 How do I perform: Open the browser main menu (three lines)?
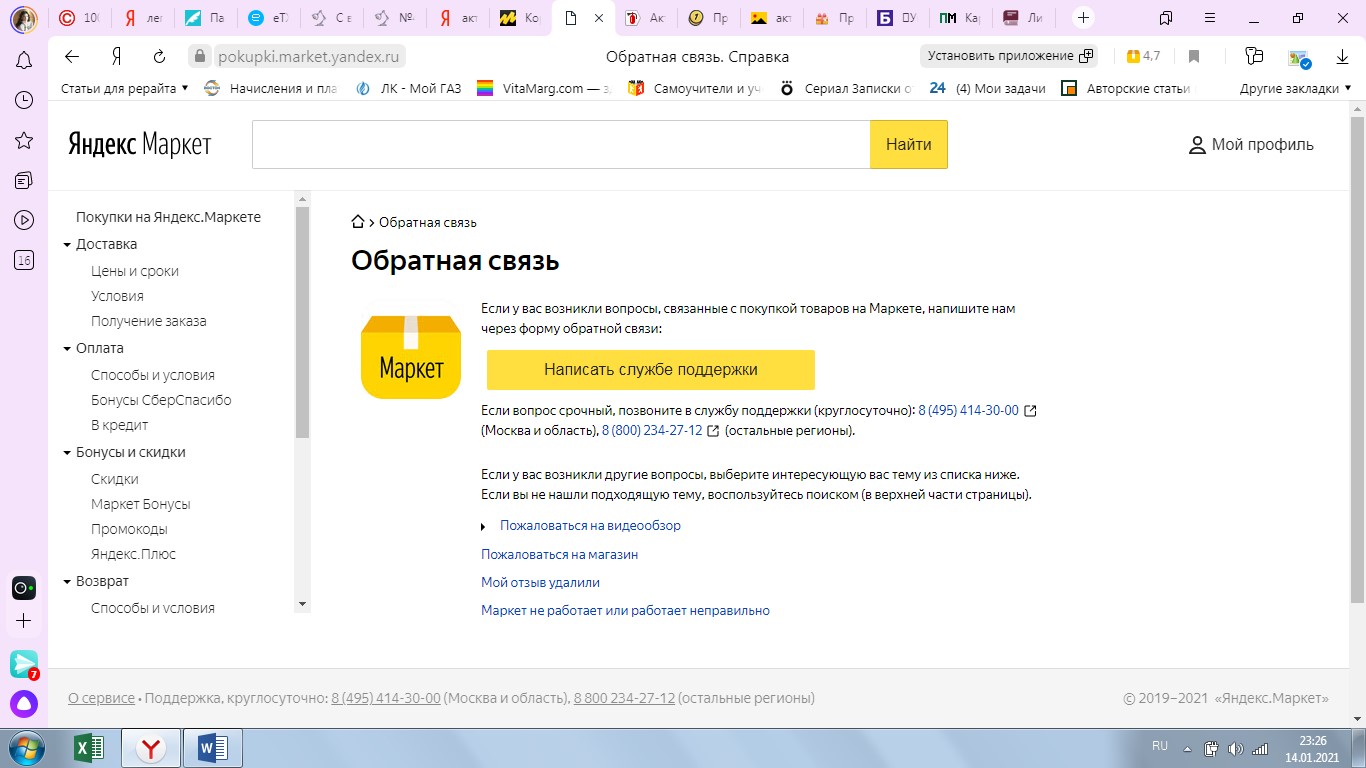coord(1211,17)
